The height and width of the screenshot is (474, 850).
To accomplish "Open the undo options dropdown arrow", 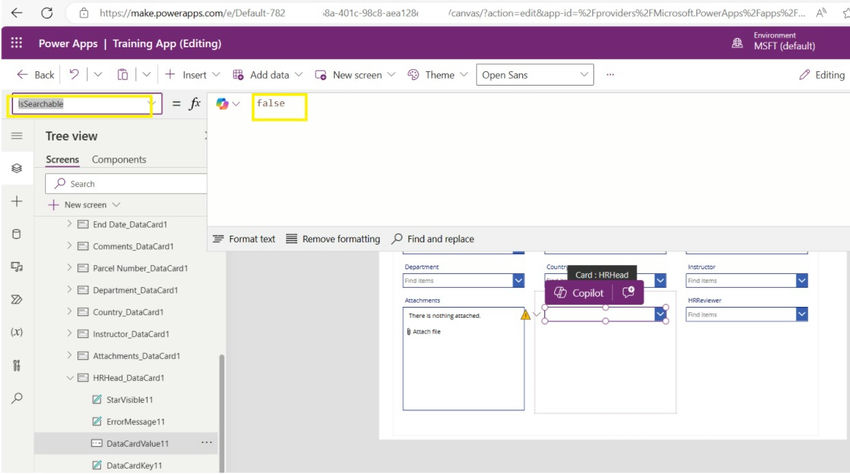I will click(x=98, y=74).
